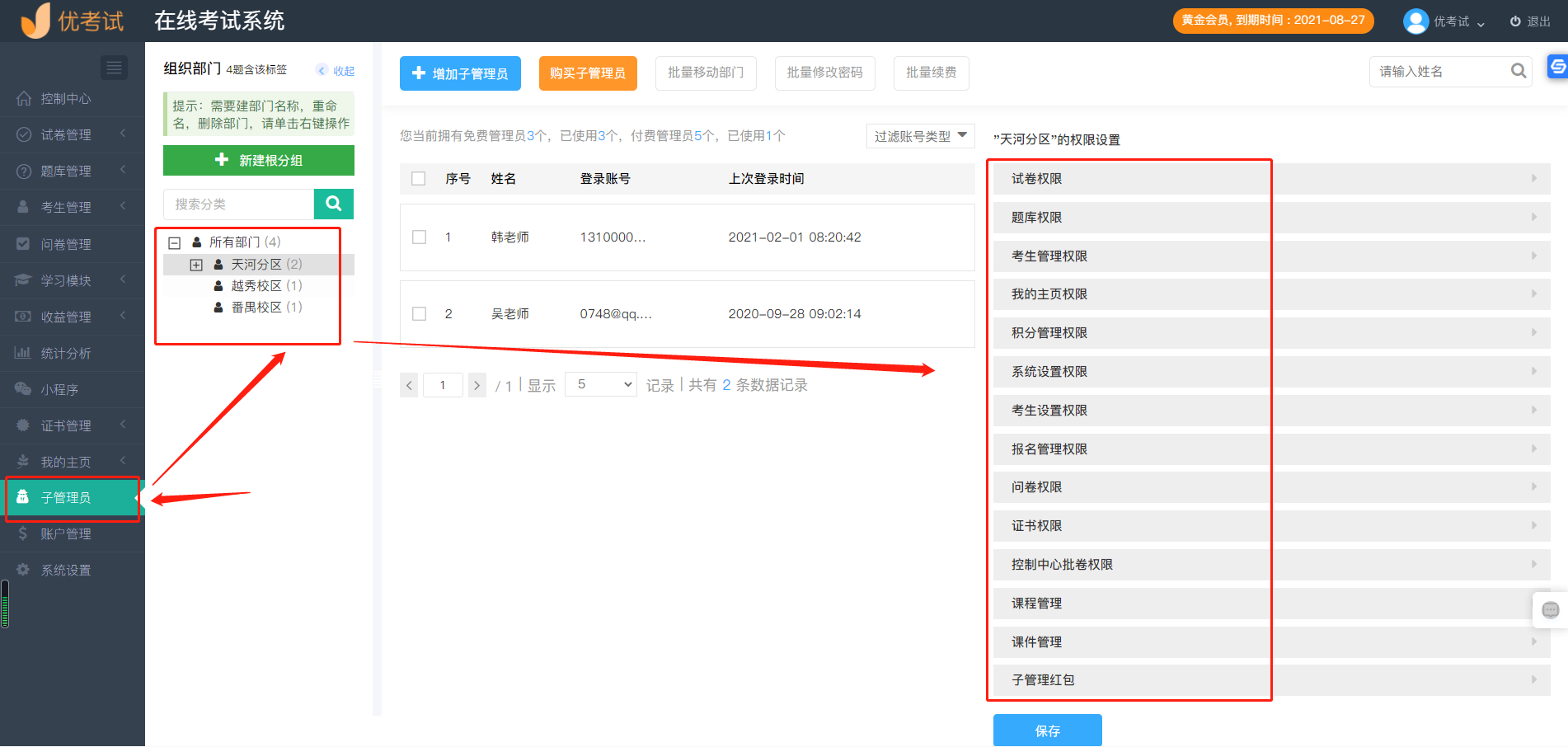Click the blue floating service icon
Viewport: 1568px width, 747px height.
(1557, 67)
